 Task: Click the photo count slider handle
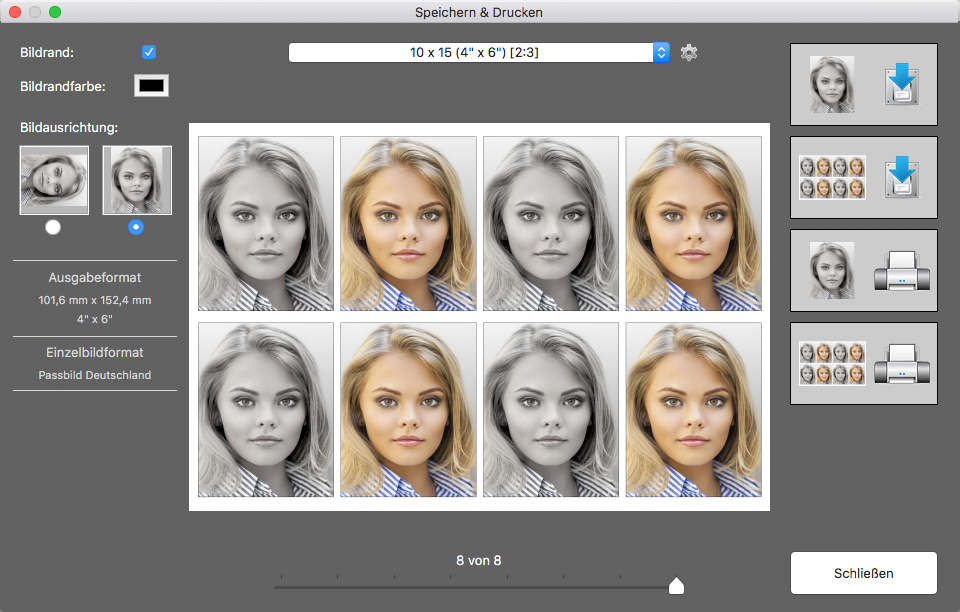coord(677,586)
